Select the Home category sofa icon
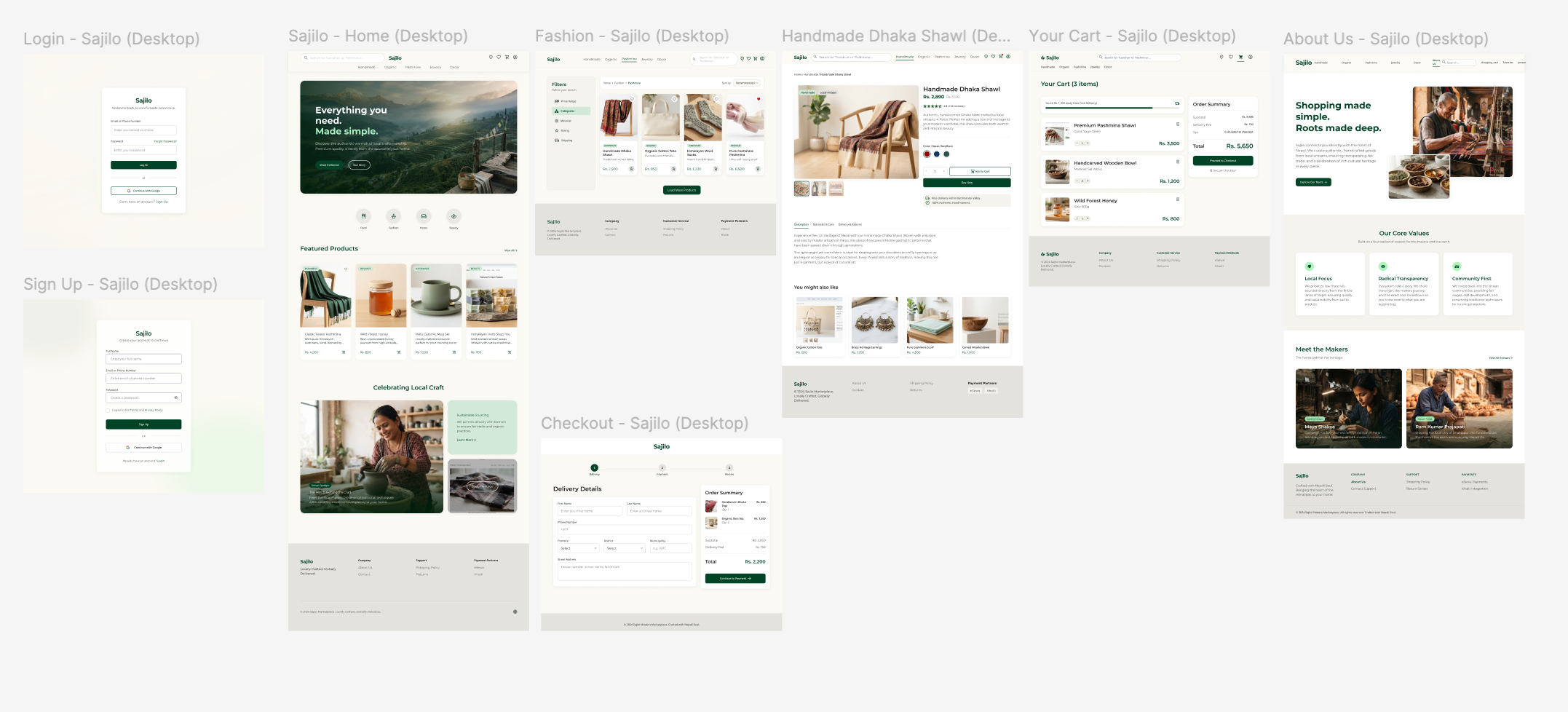 424,216
